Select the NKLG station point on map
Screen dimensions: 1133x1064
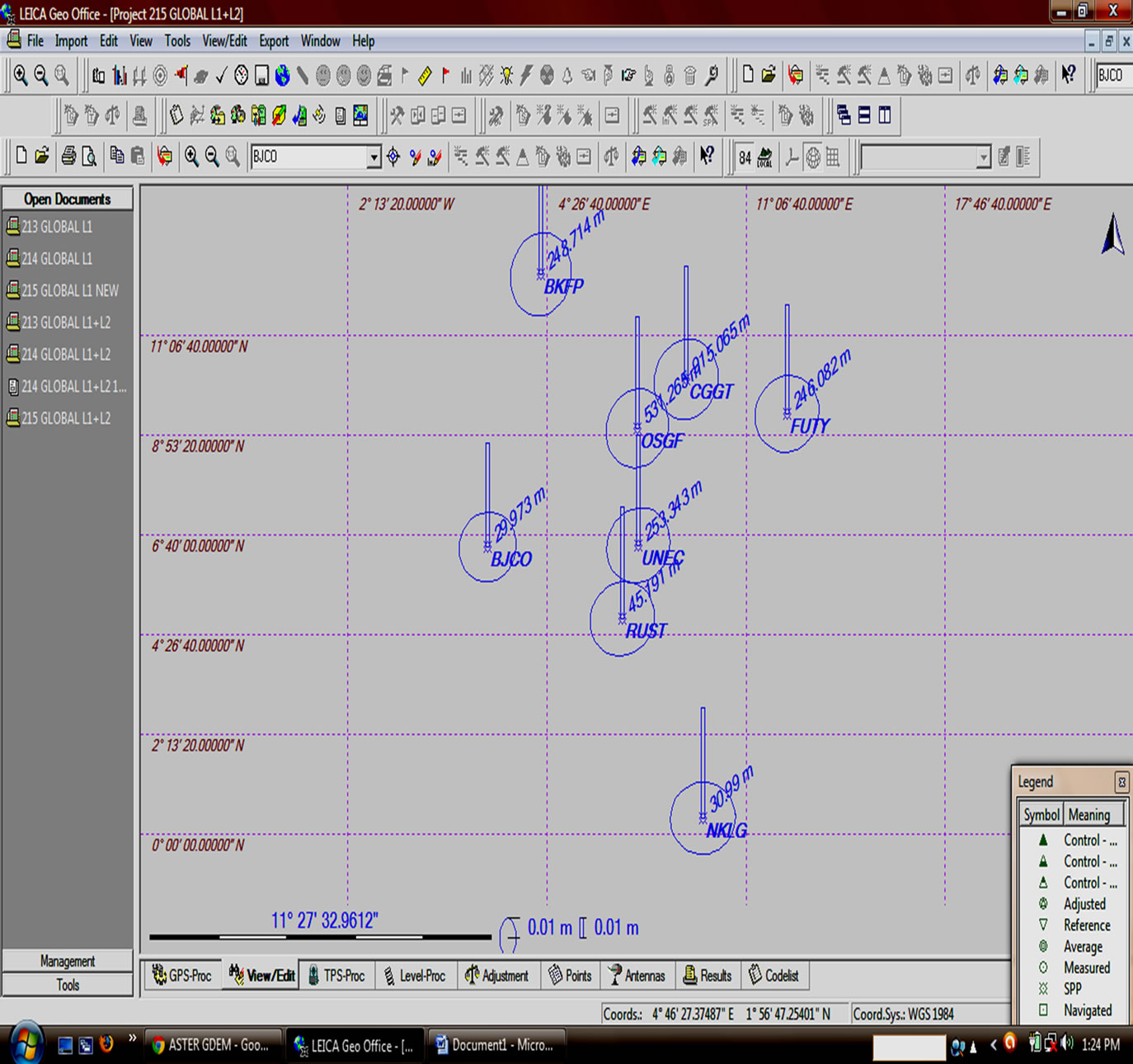[703, 818]
